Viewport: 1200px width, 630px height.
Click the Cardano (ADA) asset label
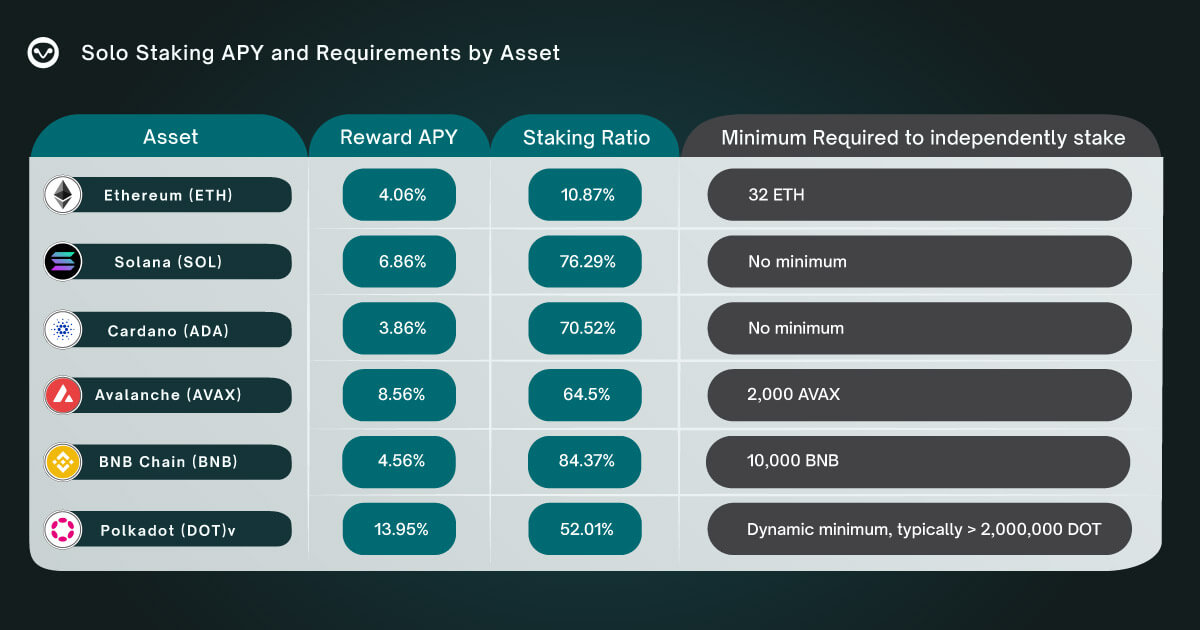168,329
